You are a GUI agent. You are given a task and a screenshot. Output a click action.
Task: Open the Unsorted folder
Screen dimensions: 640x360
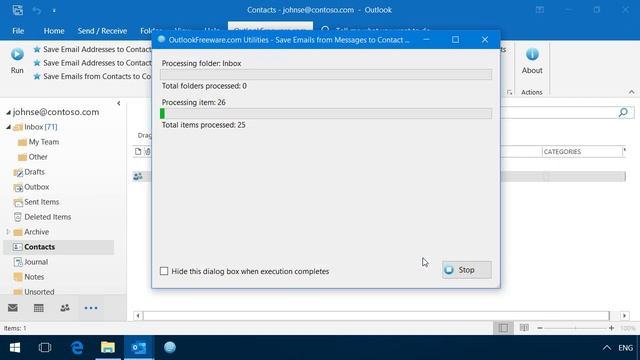coord(39,291)
